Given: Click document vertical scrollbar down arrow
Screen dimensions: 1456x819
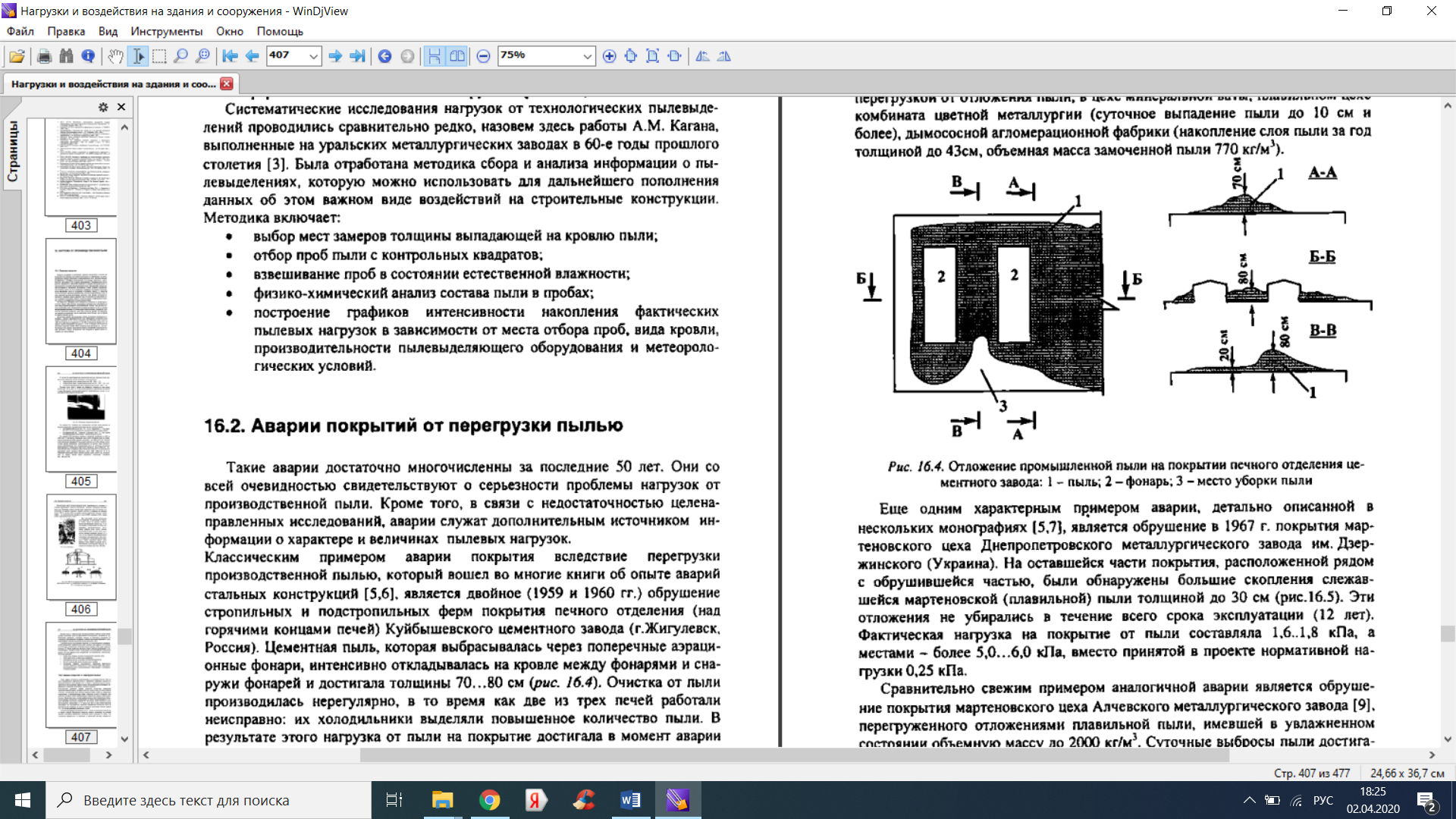Looking at the screenshot, I should tap(1448, 739).
